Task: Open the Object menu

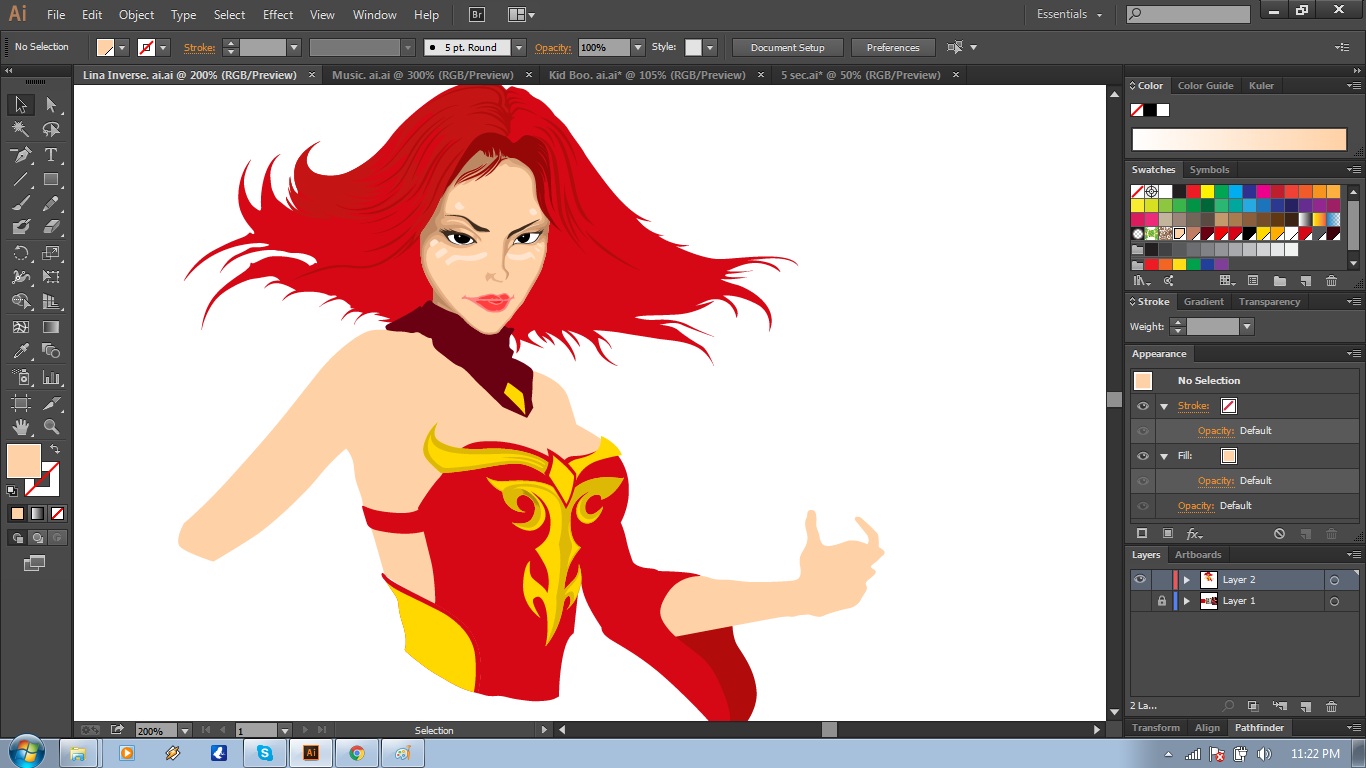Action: (137, 15)
